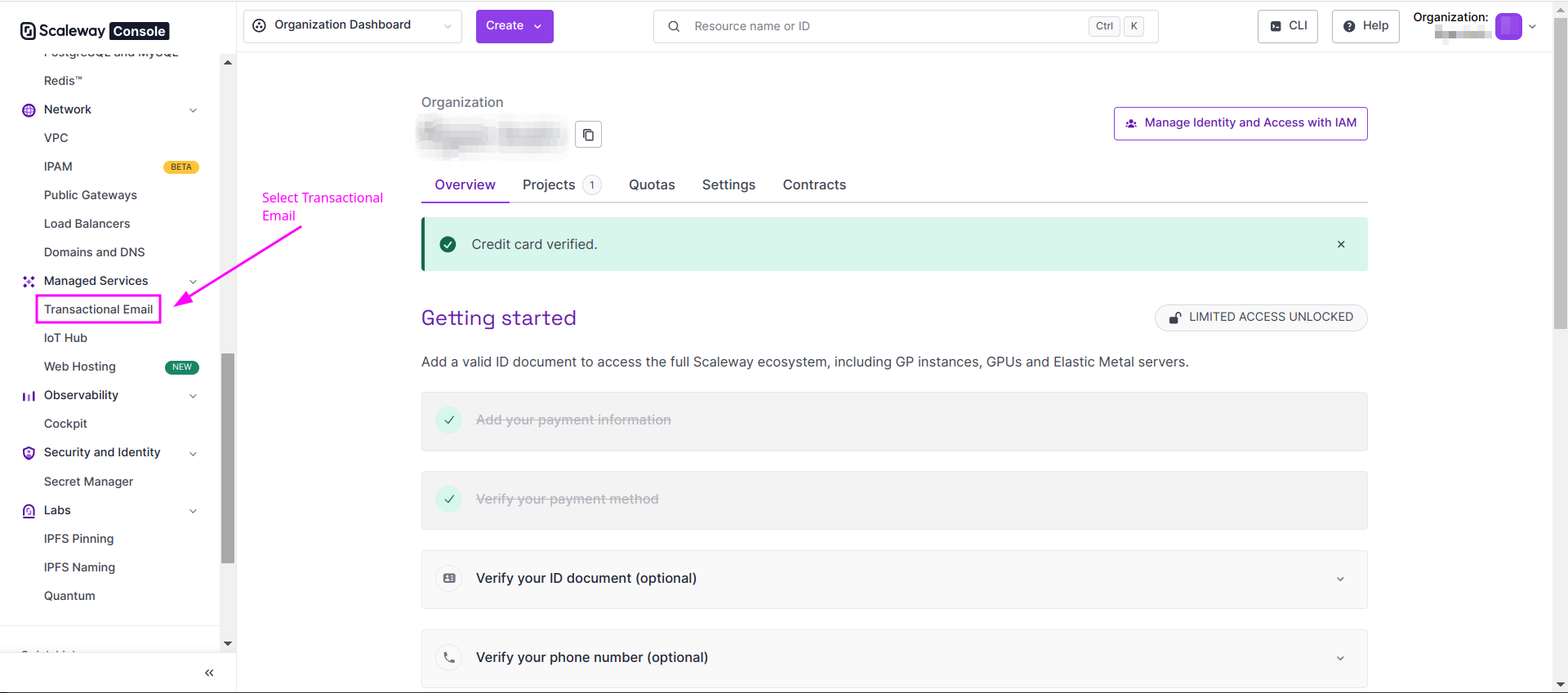Open Load Balancers in sidebar
The image size is (1568, 693).
(87, 224)
